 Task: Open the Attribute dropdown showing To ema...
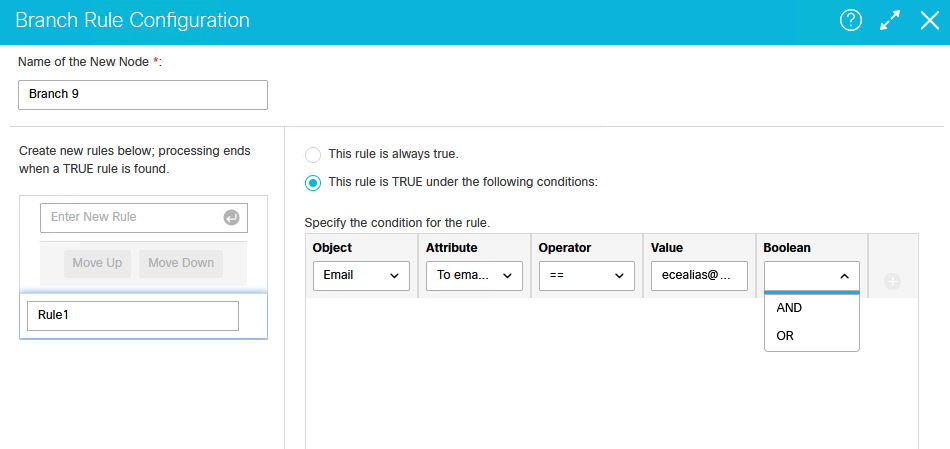coord(474,276)
